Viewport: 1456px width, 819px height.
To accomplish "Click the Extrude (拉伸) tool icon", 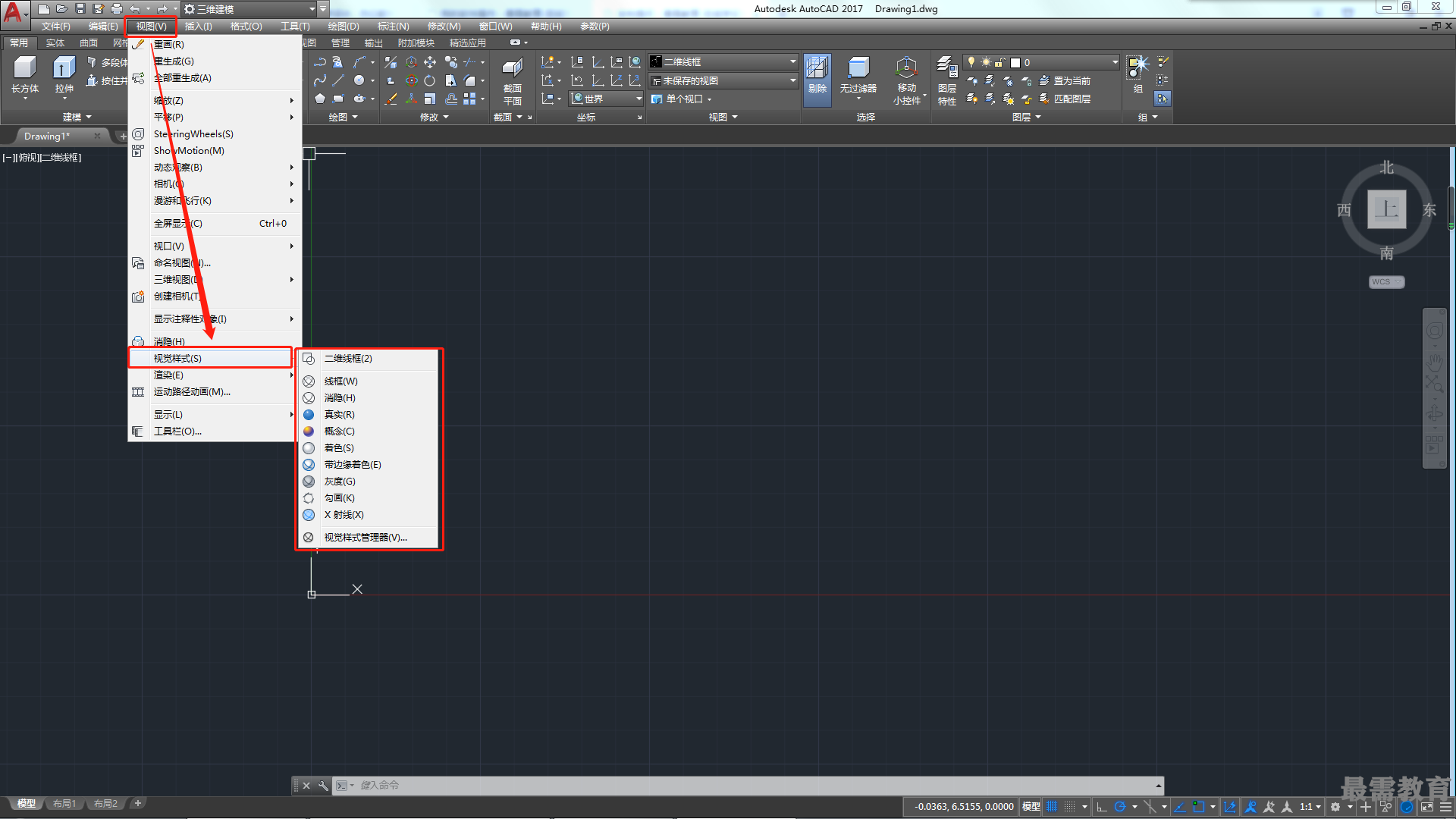I will (x=64, y=68).
